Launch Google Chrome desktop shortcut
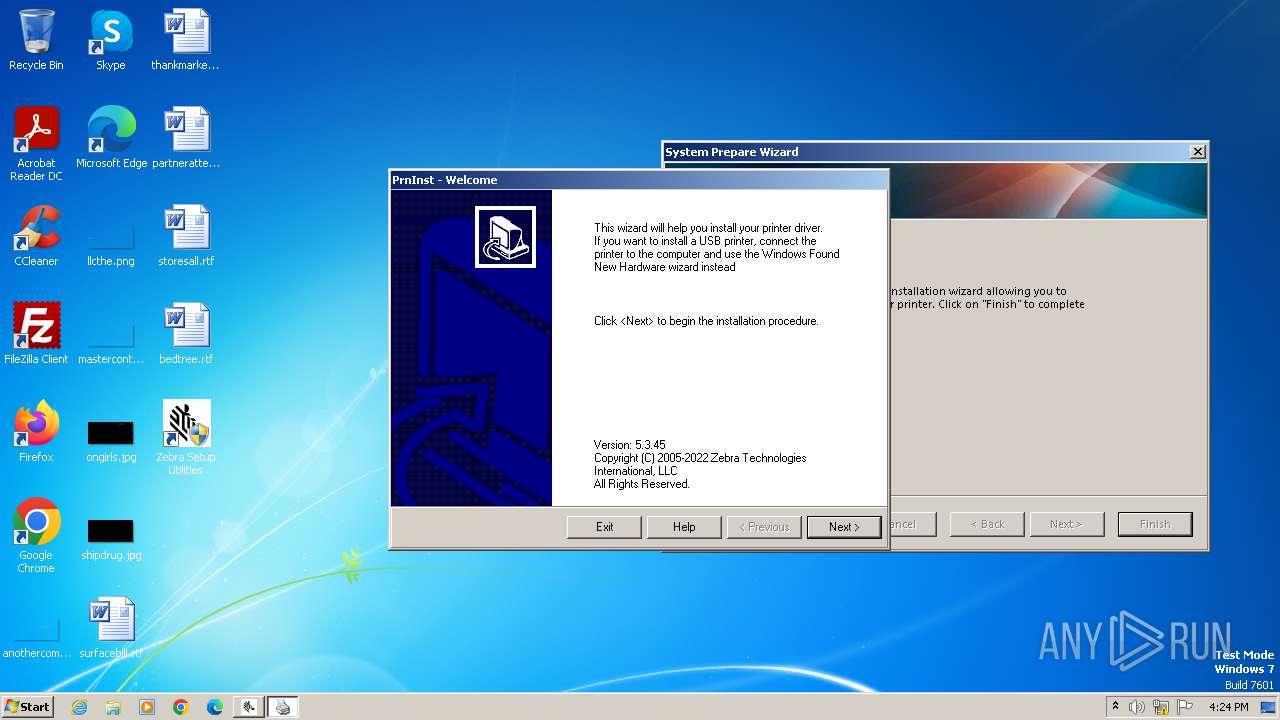This screenshot has width=1280, height=720. (x=36, y=536)
